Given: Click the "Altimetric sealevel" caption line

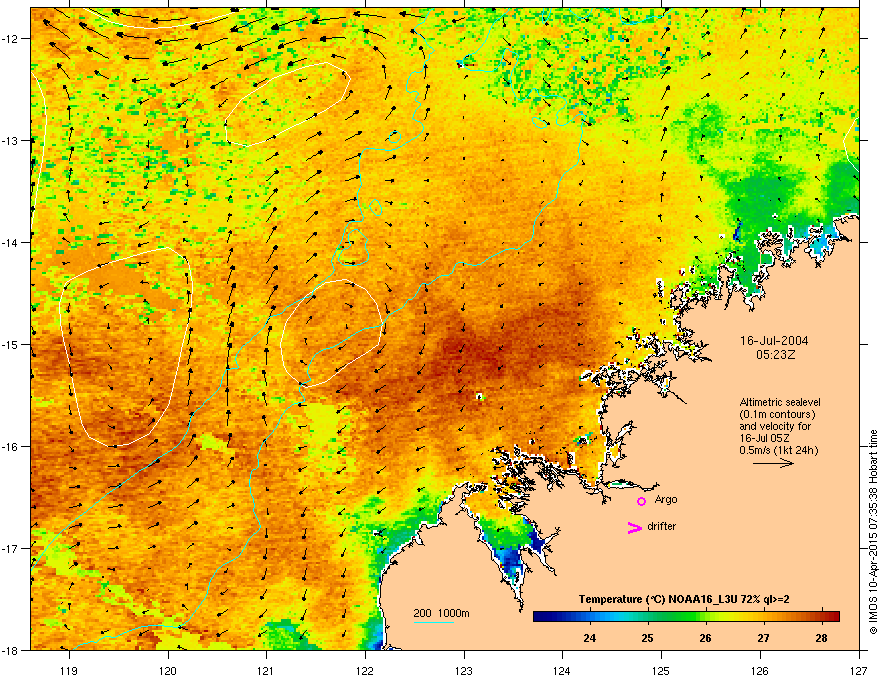Looking at the screenshot, I should point(780,402).
